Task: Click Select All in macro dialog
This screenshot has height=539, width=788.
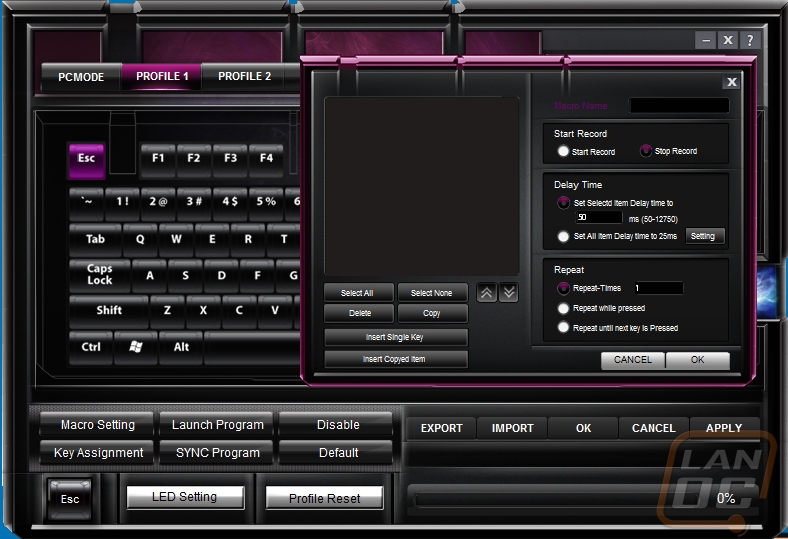Action: click(x=358, y=293)
